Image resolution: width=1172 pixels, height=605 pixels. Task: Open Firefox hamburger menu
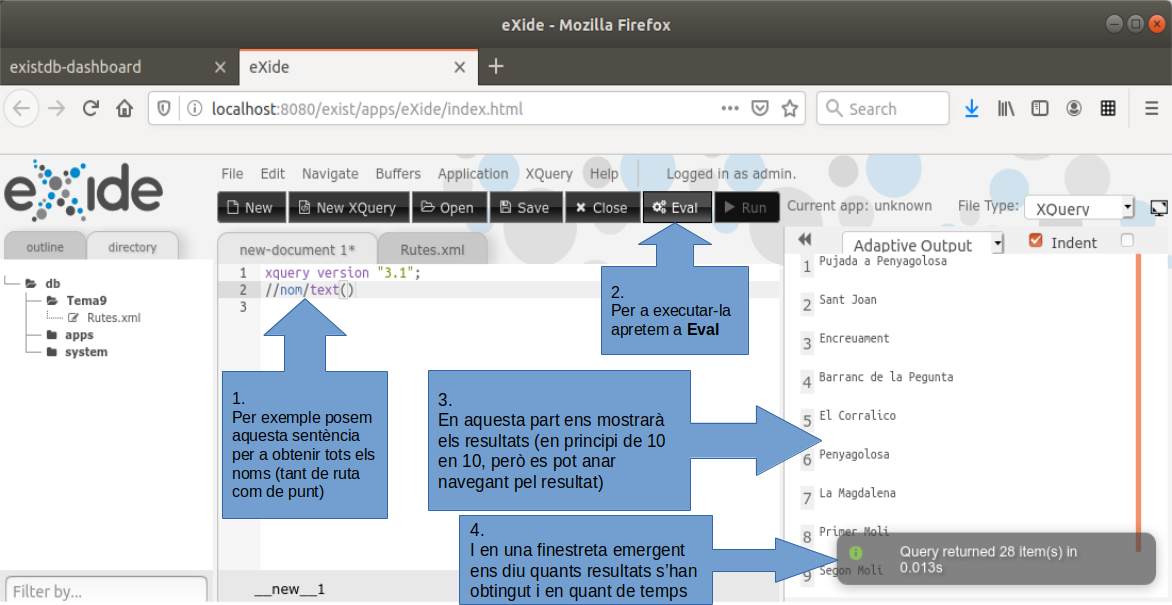point(1151,108)
